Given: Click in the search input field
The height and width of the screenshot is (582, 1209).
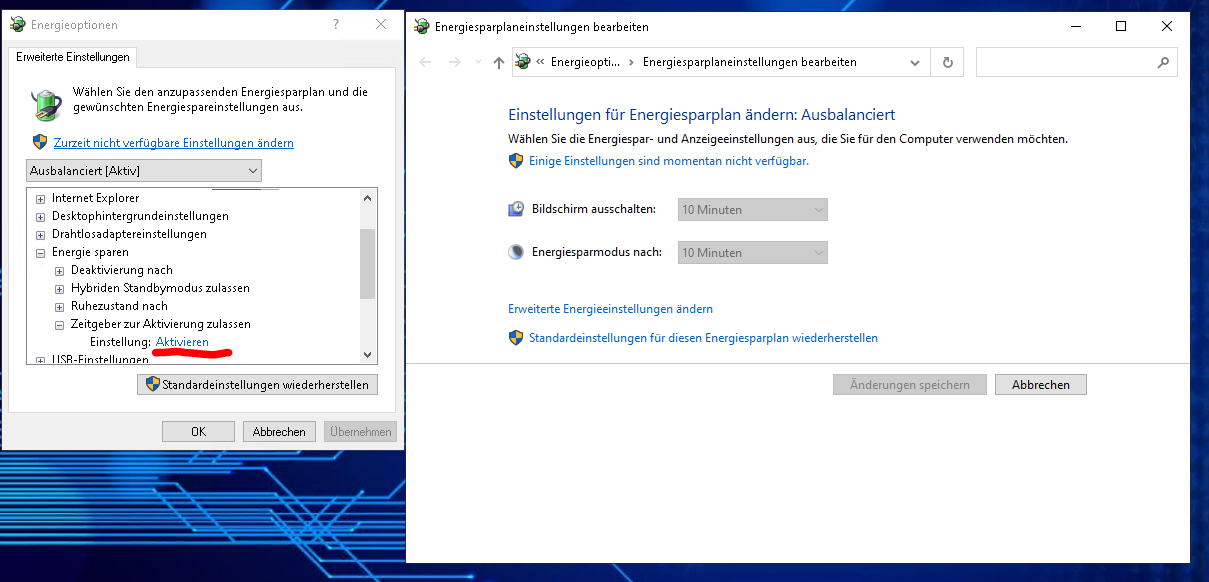Looking at the screenshot, I should coord(1064,62).
